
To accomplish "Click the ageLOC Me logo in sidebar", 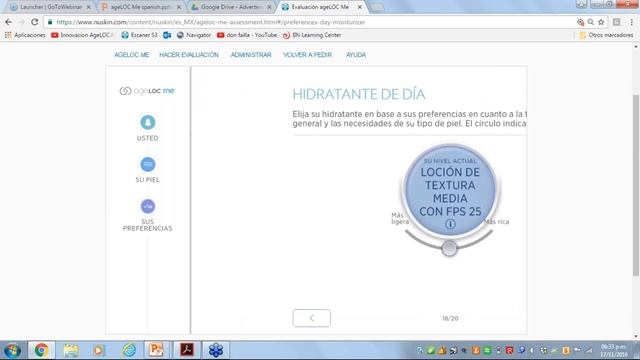I will pyautogui.click(x=147, y=91).
